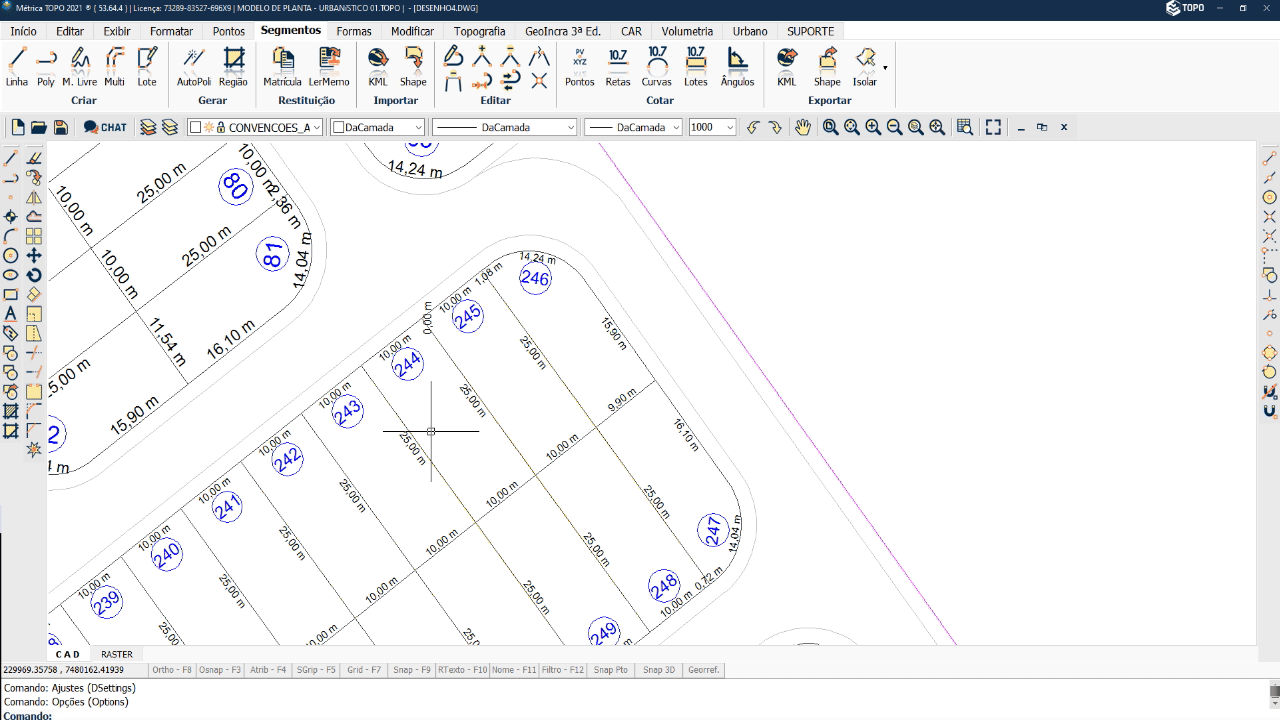Click the Snap 3D status button
The image size is (1280, 720).
click(x=659, y=670)
